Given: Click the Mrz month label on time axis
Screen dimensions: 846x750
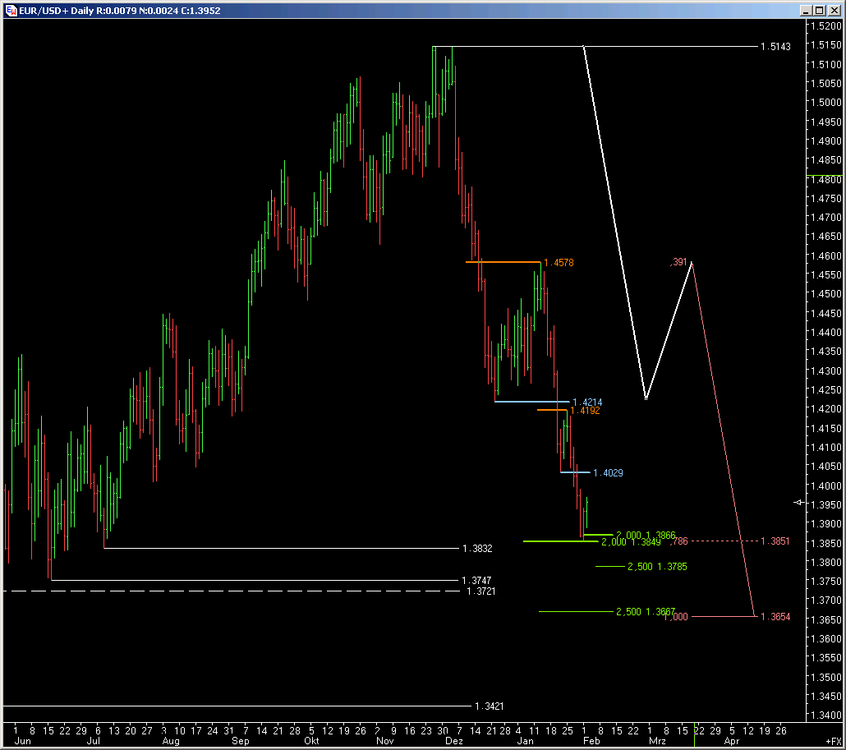Looking at the screenshot, I should tap(657, 741).
